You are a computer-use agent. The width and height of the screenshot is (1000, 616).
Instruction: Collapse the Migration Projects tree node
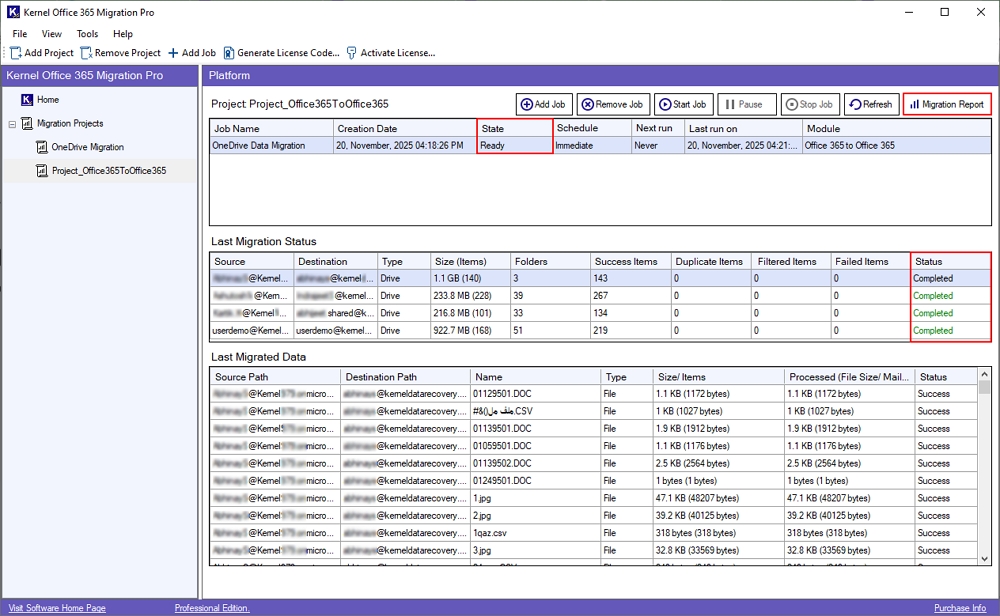[13, 124]
